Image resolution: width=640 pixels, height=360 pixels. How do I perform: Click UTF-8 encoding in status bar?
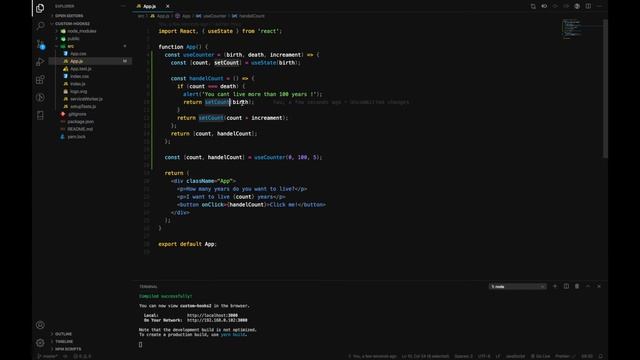pos(484,356)
